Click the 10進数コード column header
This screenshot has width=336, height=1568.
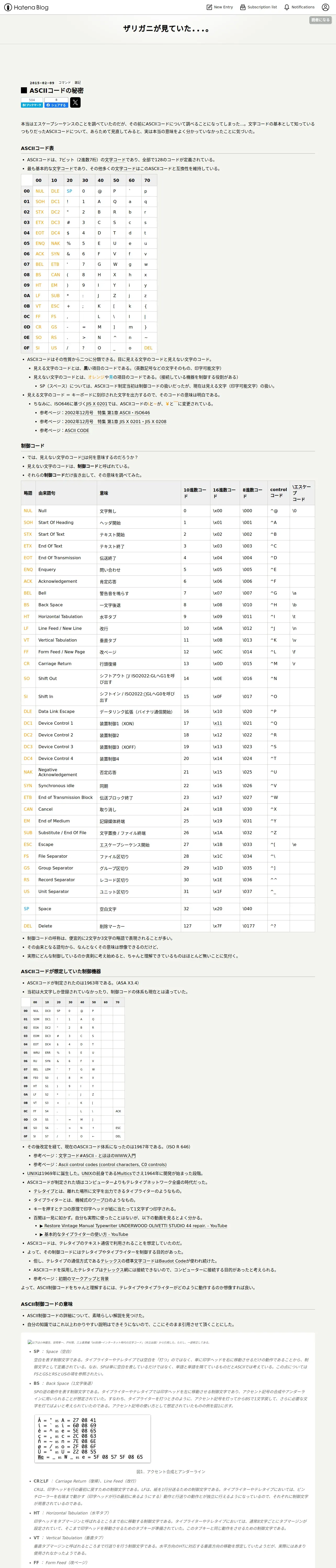tap(195, 493)
